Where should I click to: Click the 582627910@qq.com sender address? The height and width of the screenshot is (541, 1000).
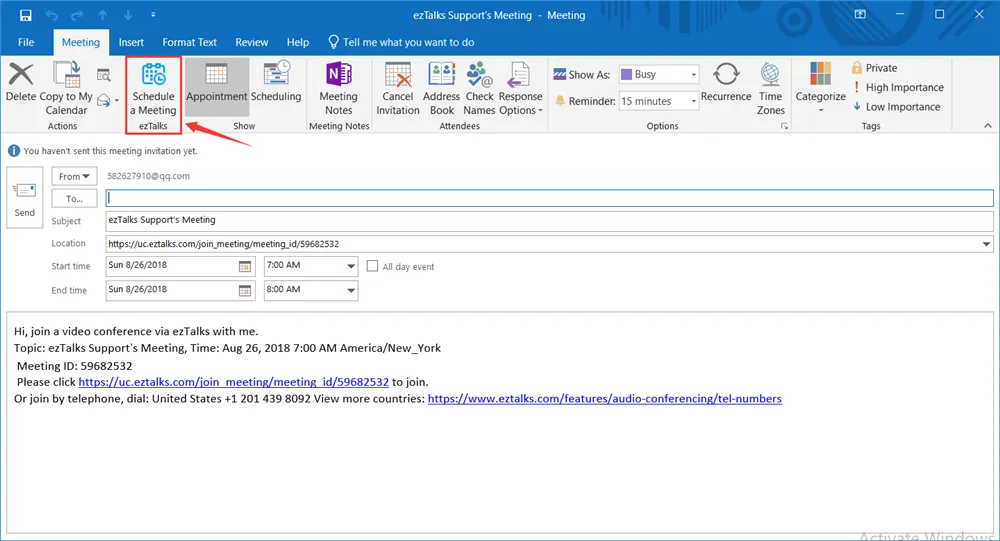point(148,176)
